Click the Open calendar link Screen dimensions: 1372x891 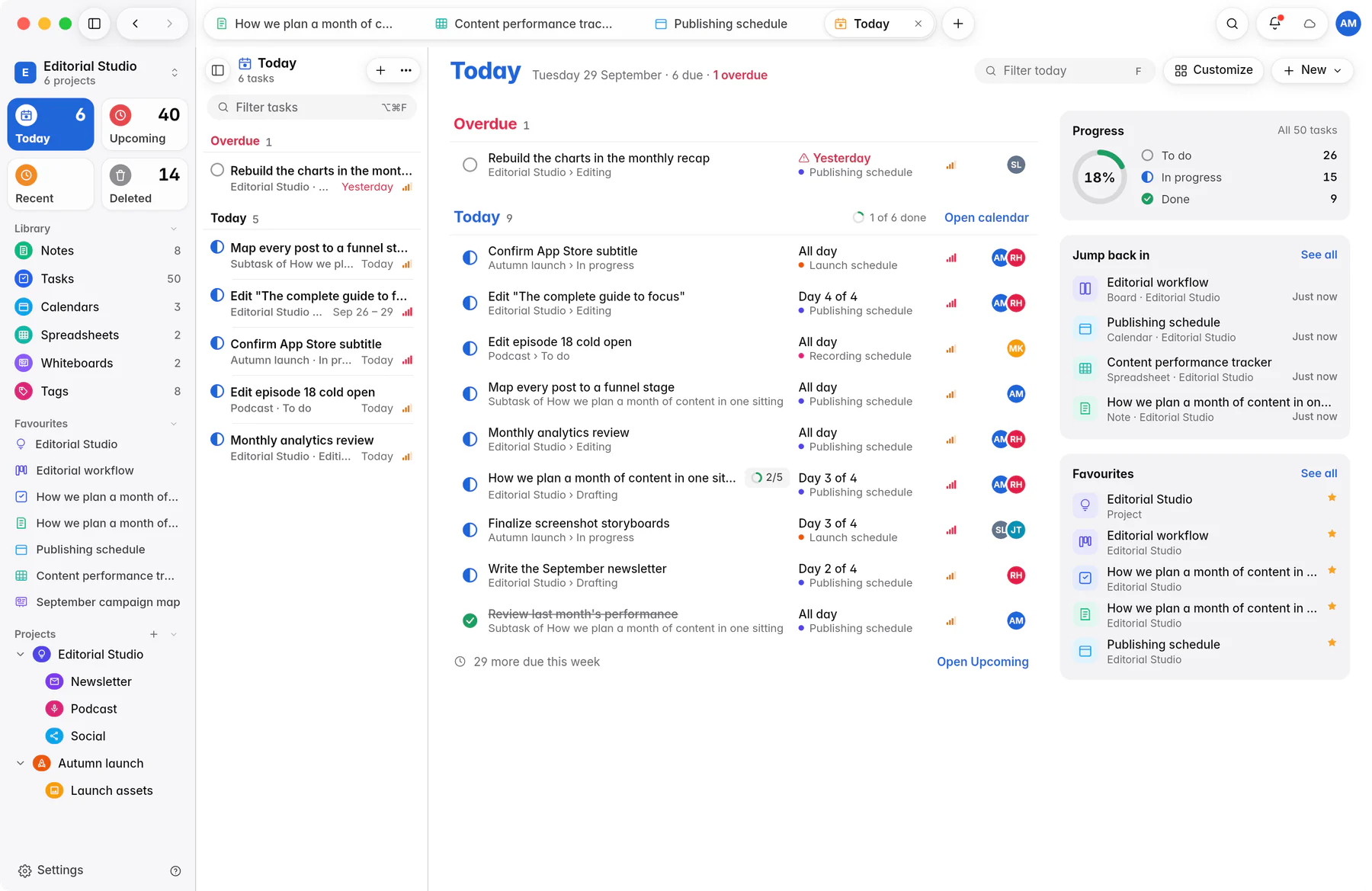[x=986, y=217]
